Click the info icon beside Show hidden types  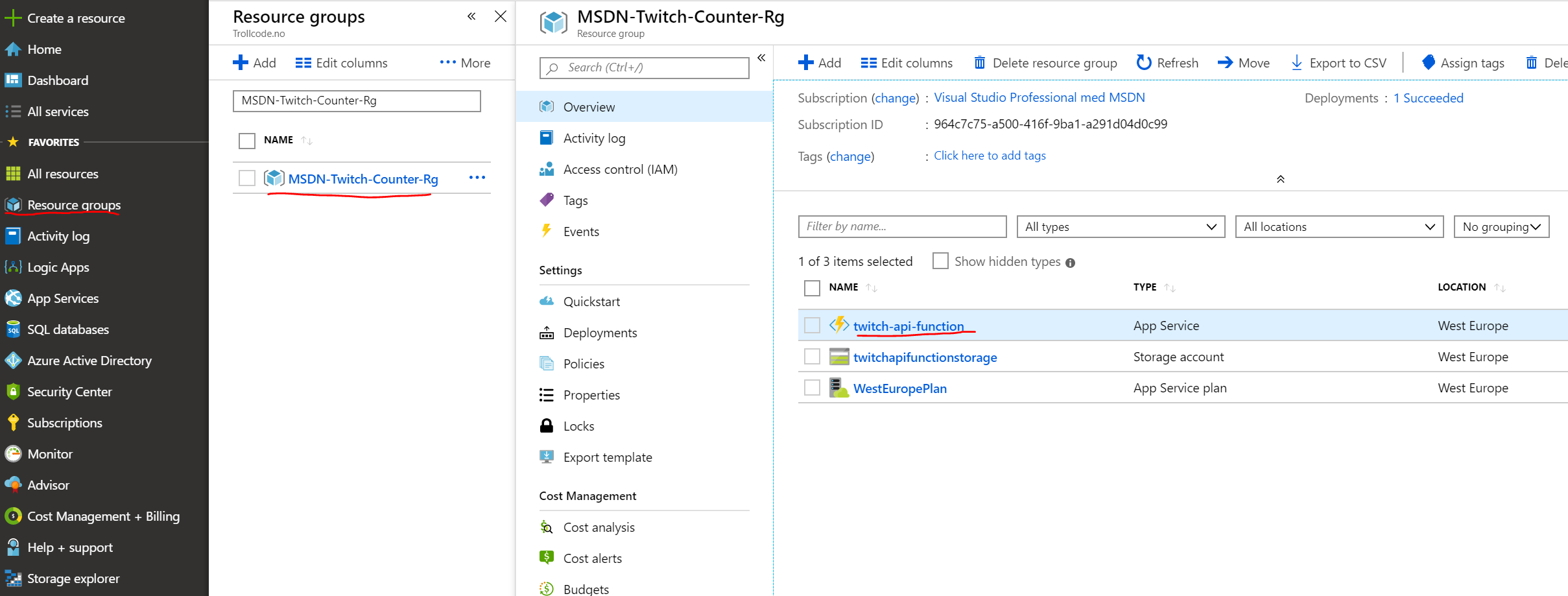coord(1070,263)
